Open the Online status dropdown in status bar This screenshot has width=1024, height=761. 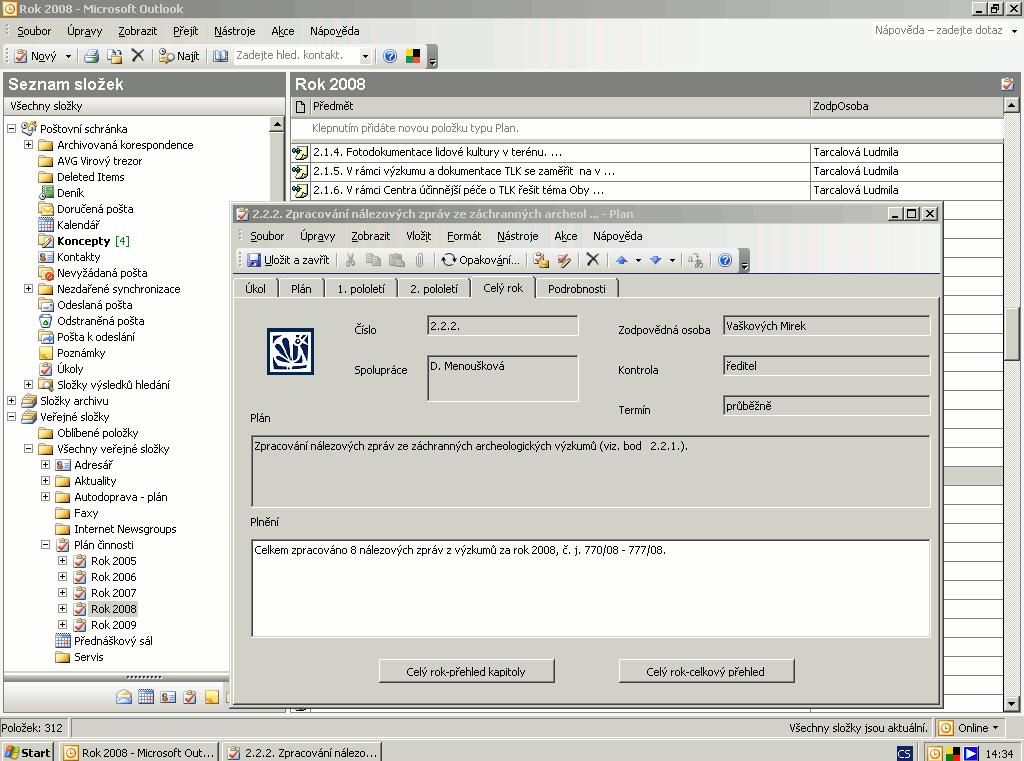995,728
